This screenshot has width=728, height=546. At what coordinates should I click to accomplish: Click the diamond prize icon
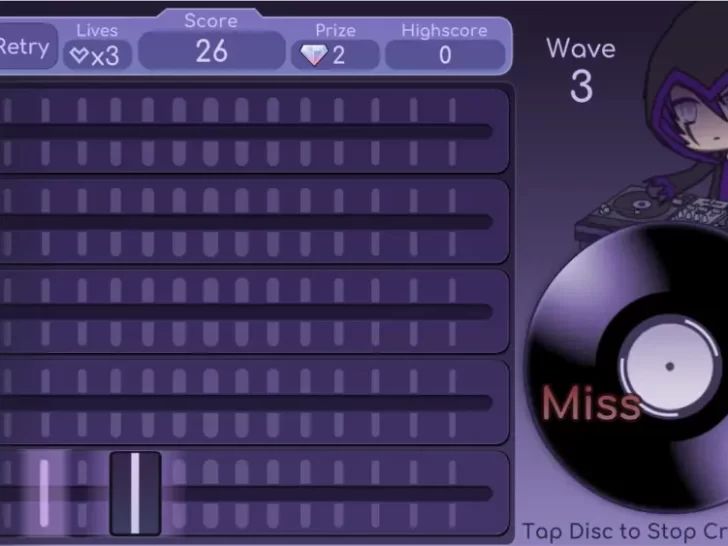pyautogui.click(x=314, y=55)
